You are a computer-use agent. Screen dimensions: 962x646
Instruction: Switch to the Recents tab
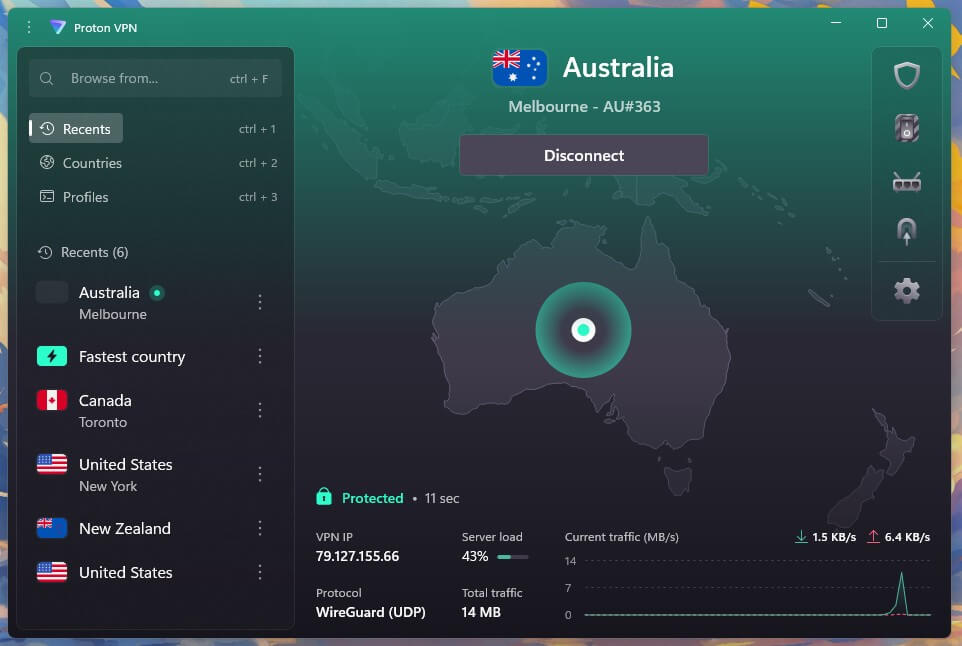click(x=76, y=128)
